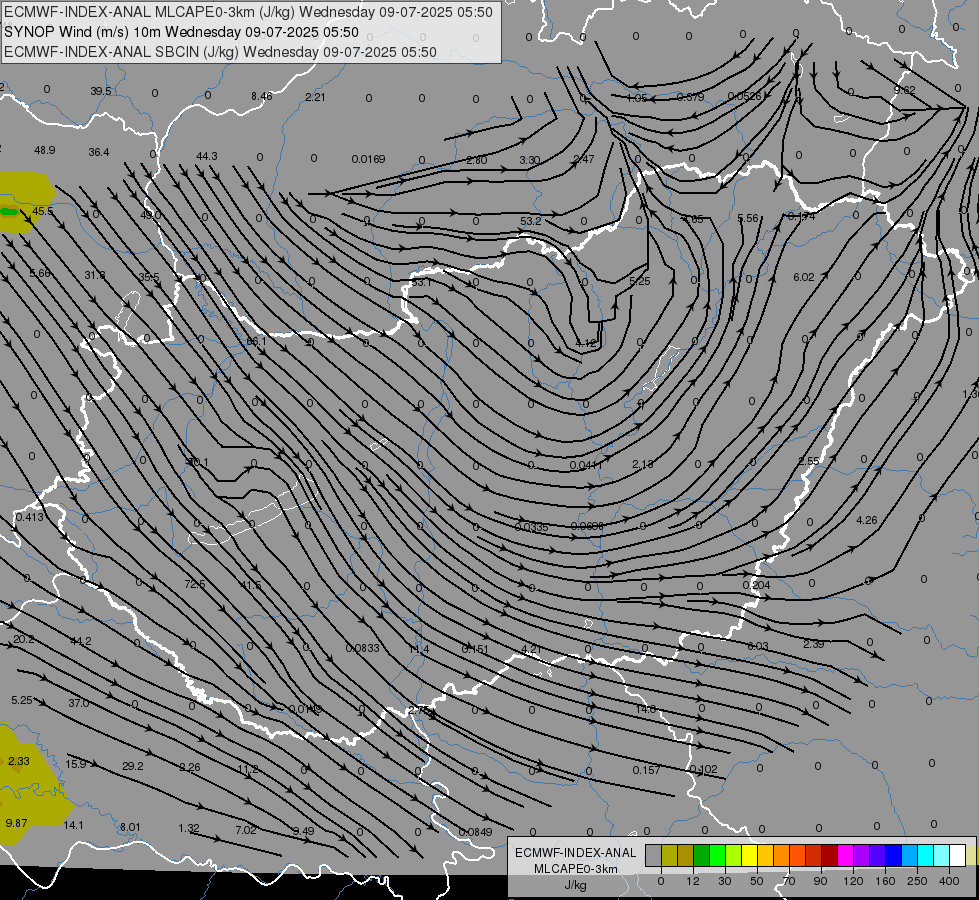
Task: Click the 8.01 grid value
Action: click(x=130, y=827)
